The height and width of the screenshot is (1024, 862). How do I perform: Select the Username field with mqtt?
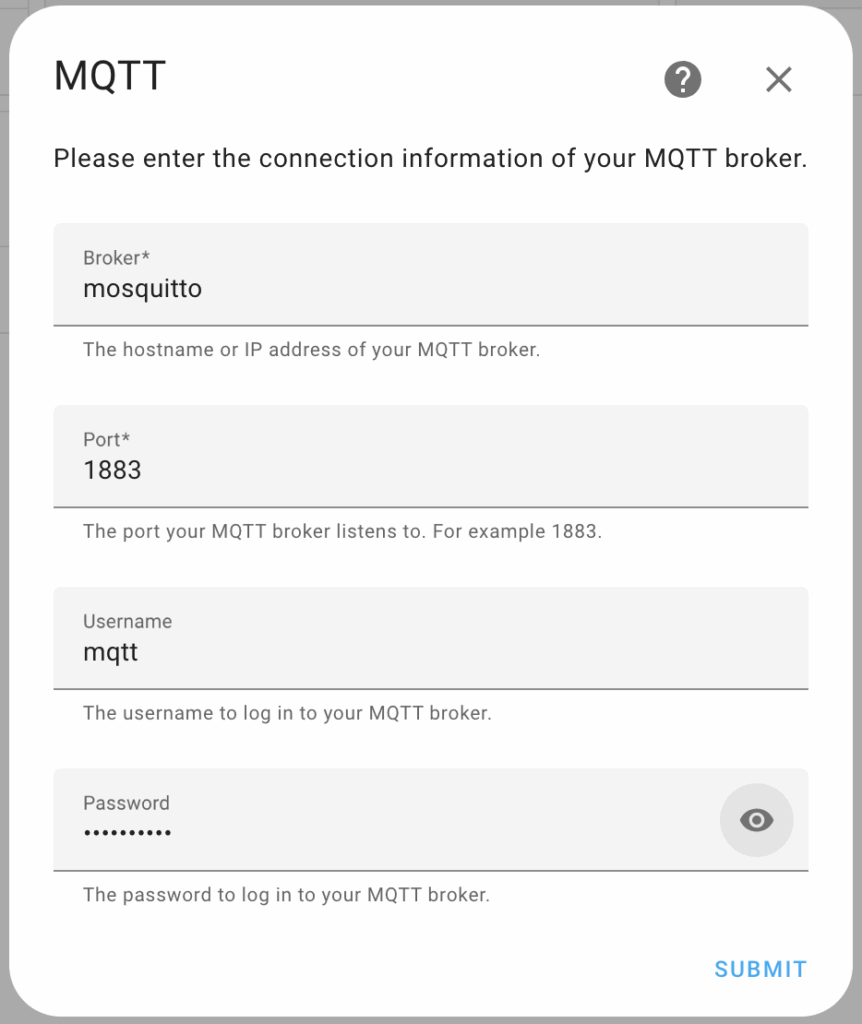[431, 637]
